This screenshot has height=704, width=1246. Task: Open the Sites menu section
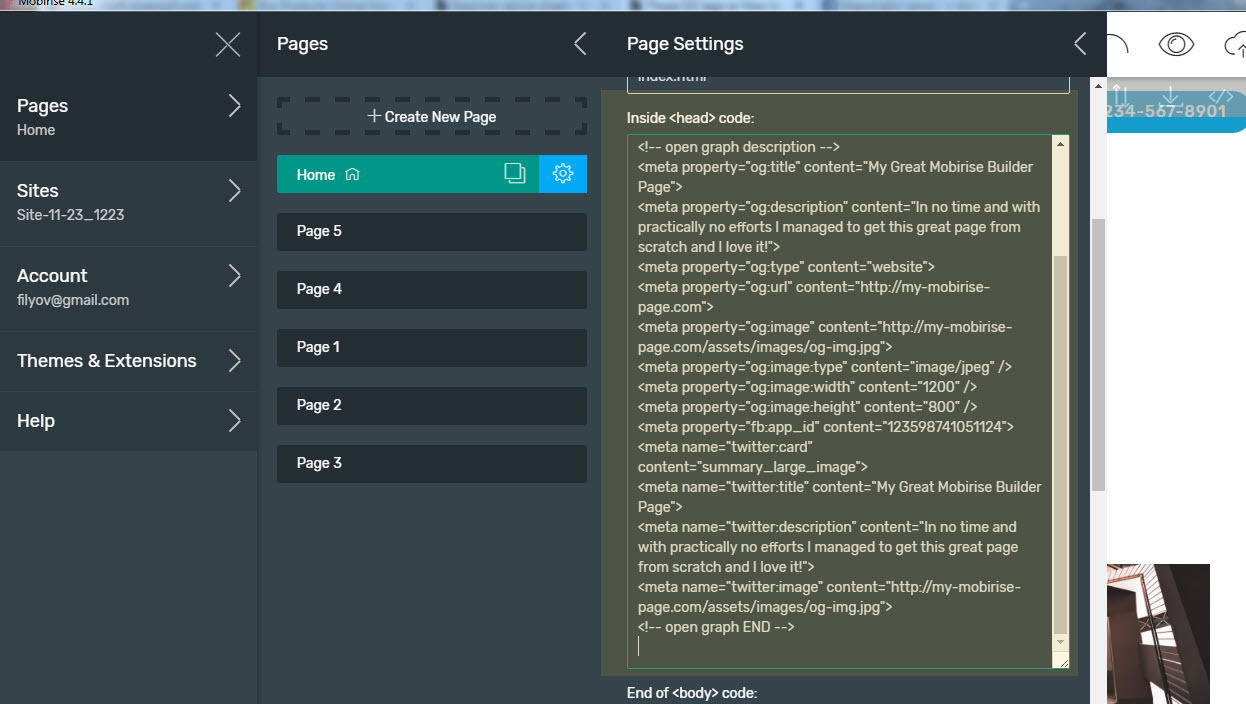pyautogui.click(x=128, y=202)
